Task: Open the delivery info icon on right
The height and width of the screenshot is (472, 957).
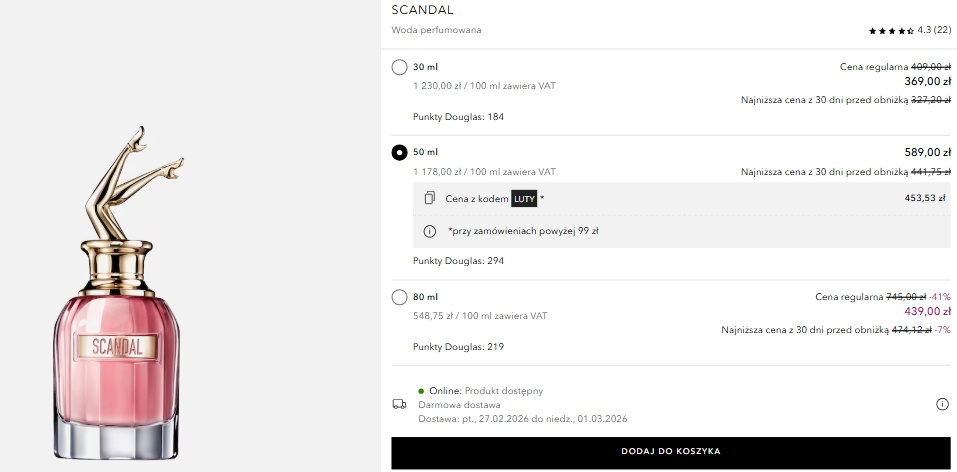Action: [942, 404]
